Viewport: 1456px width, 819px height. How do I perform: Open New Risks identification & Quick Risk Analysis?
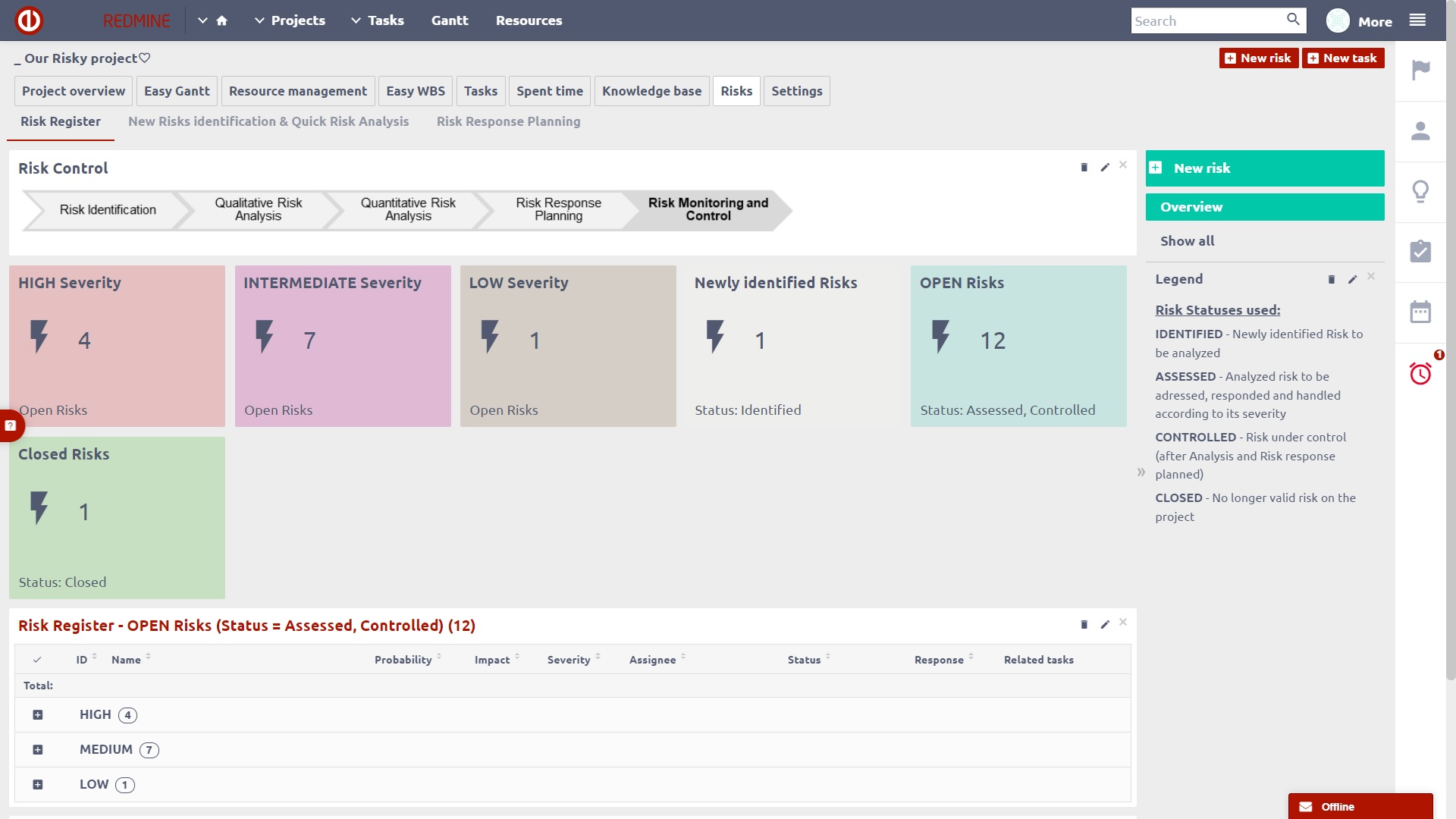point(268,121)
